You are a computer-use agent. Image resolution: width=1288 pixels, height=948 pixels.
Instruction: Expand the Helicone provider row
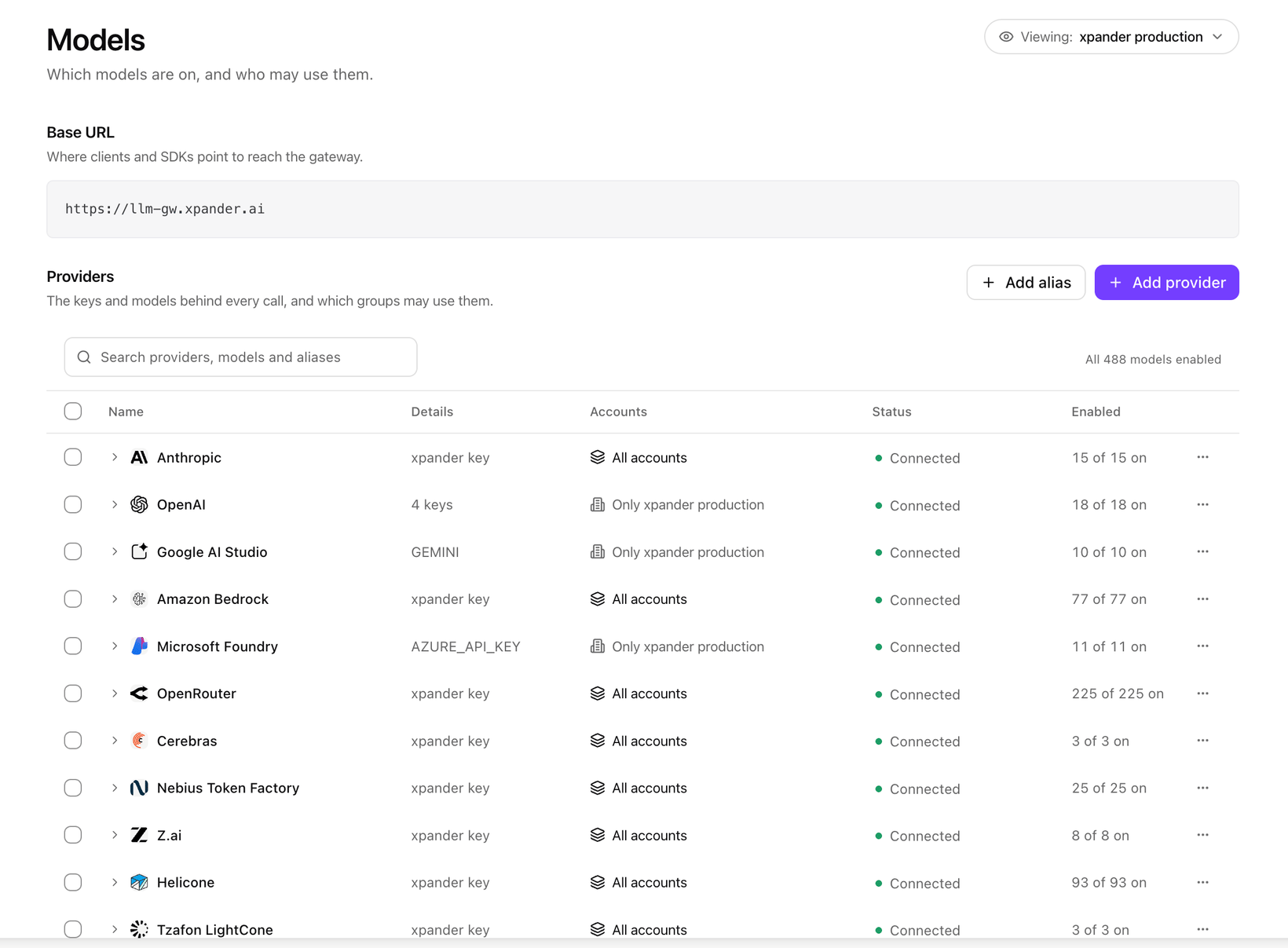[x=115, y=882]
